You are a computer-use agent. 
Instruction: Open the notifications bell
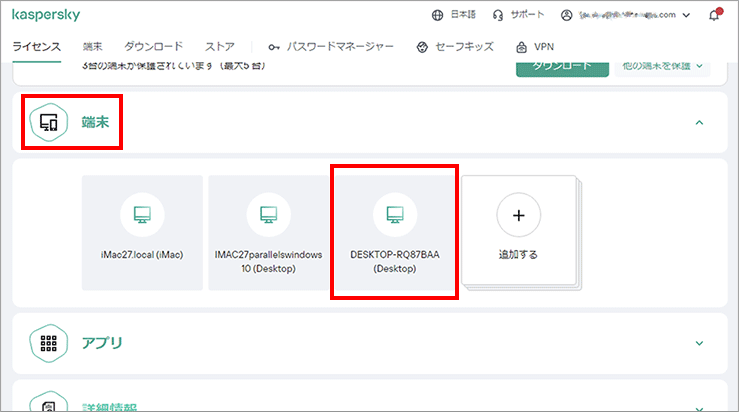point(714,15)
